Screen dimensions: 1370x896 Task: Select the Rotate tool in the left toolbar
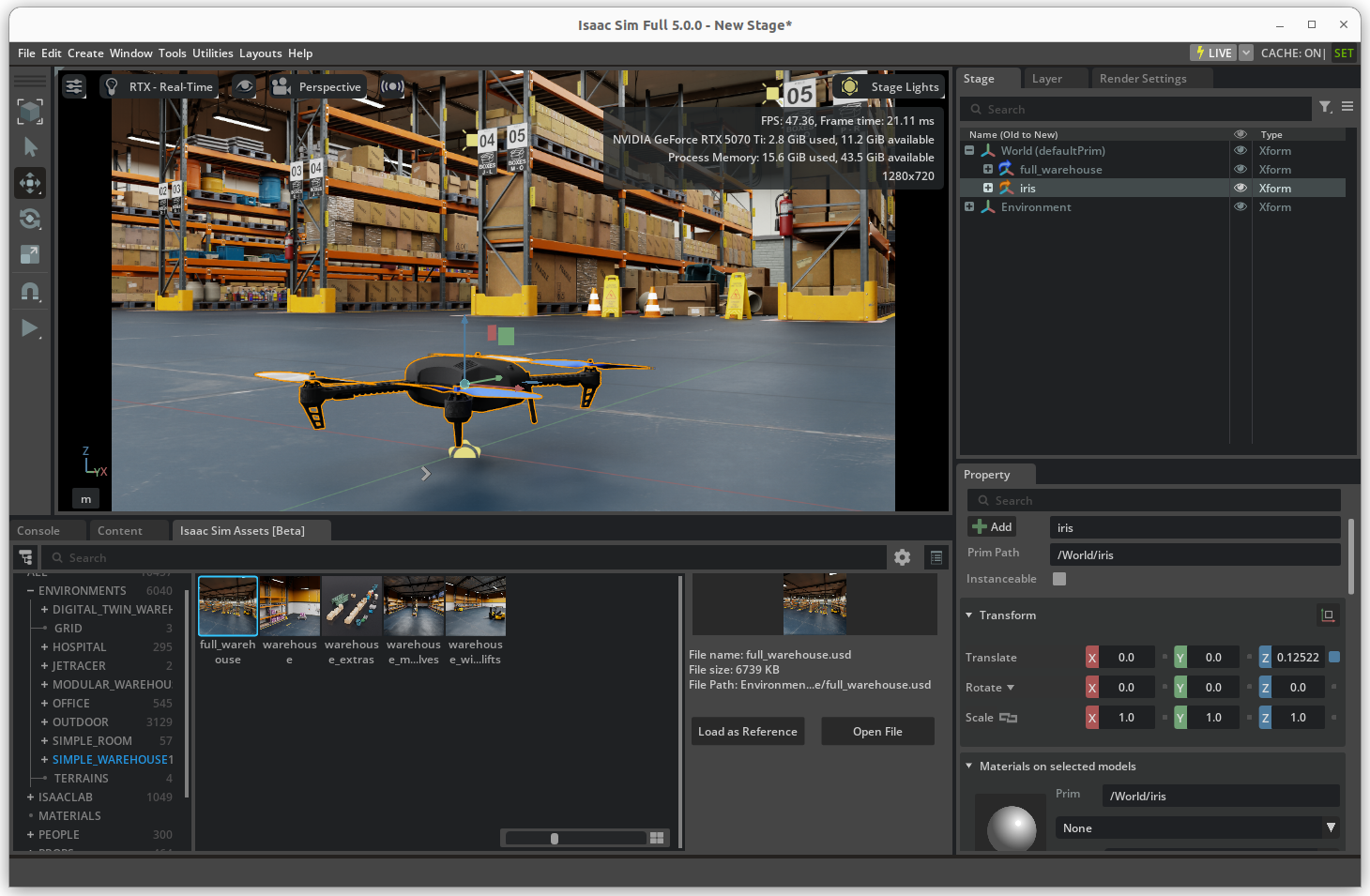coord(30,219)
